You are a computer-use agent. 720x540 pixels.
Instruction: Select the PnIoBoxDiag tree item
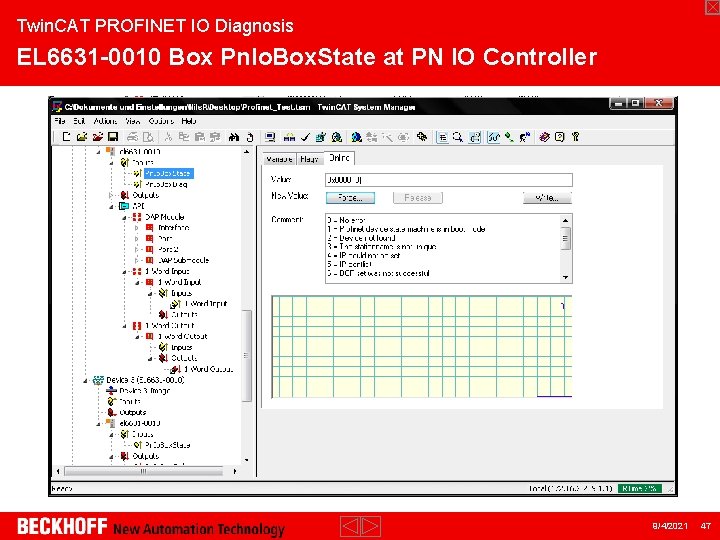pyautogui.click(x=166, y=185)
